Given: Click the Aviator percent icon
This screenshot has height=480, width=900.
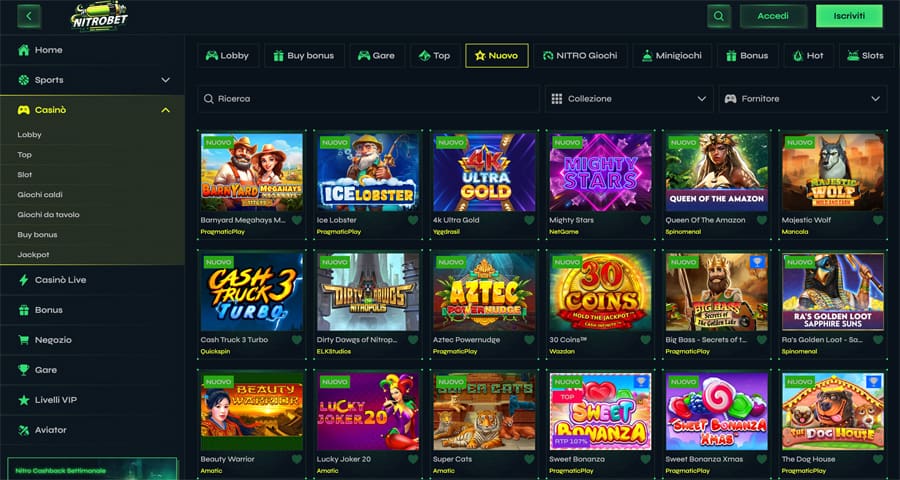Looking at the screenshot, I should (x=24, y=430).
